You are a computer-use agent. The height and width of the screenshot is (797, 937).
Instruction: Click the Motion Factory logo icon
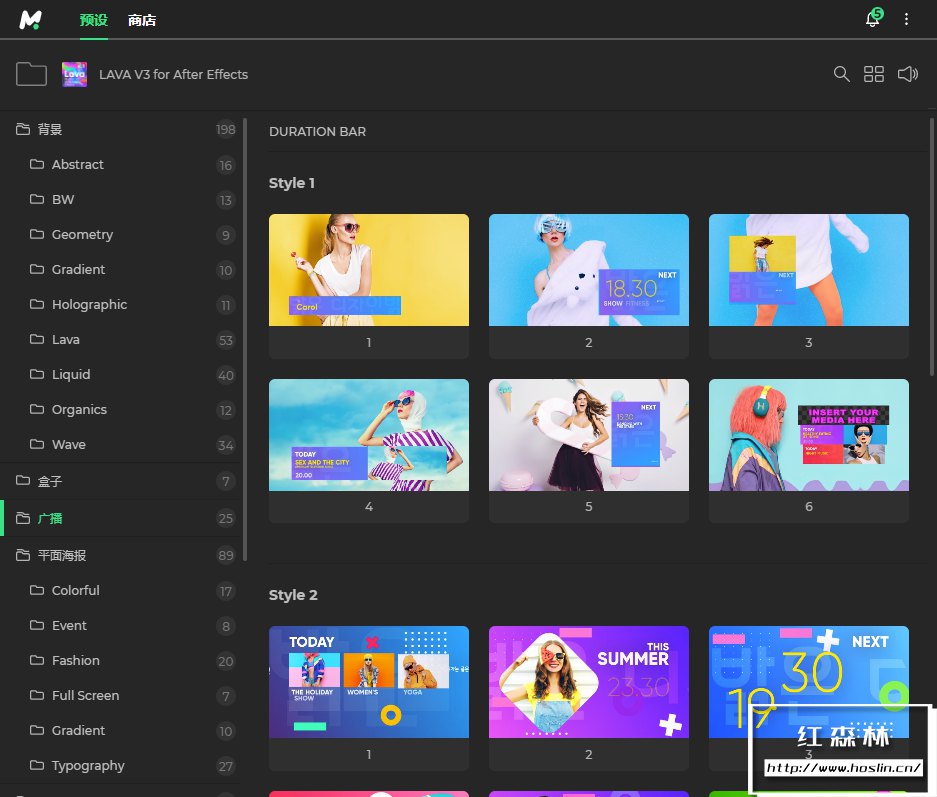[32, 19]
